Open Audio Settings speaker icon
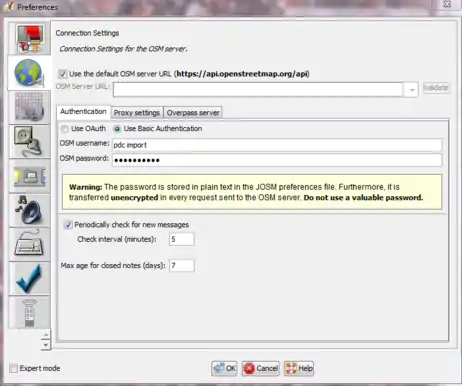Image resolution: width=462 pixels, height=386 pixels. (x=29, y=210)
